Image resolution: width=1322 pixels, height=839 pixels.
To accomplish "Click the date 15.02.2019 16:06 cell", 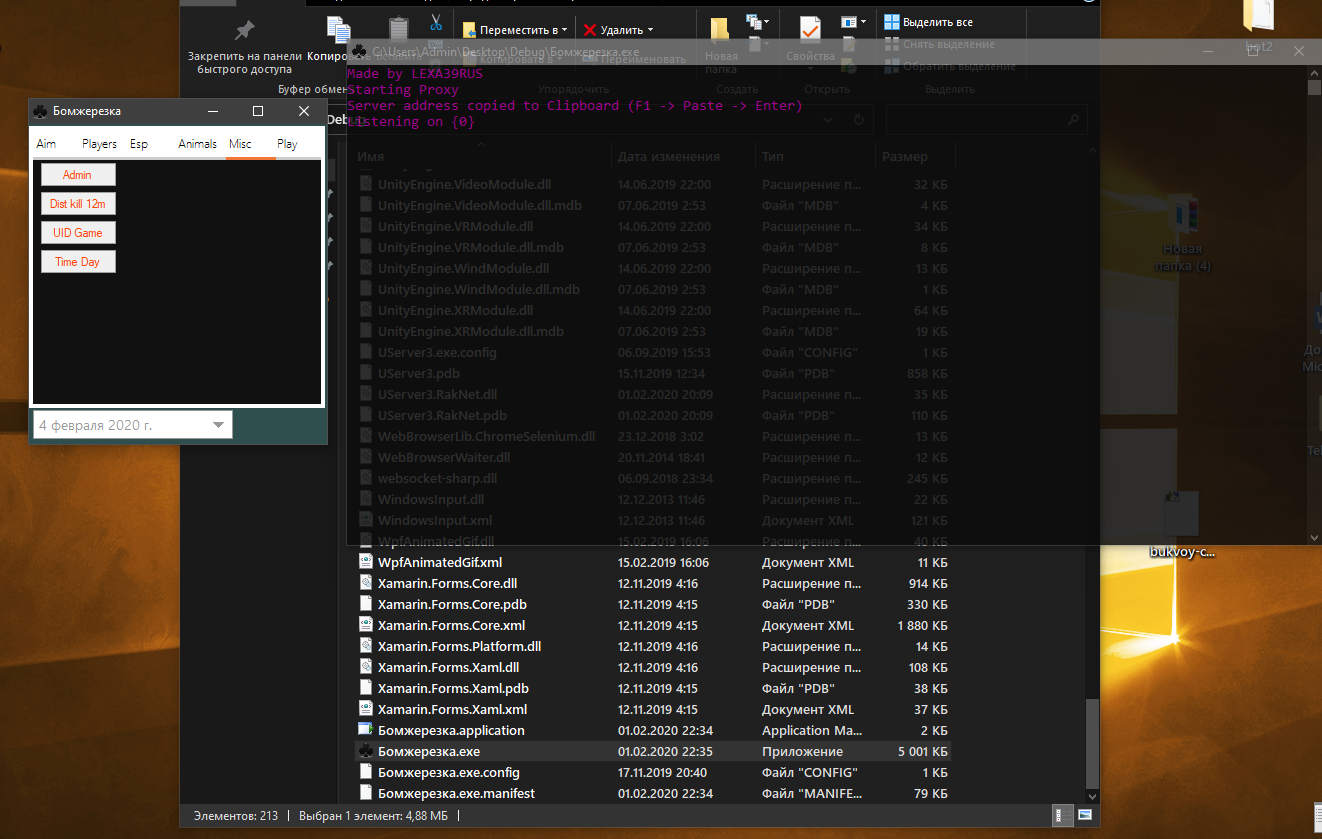I will coord(665,562).
